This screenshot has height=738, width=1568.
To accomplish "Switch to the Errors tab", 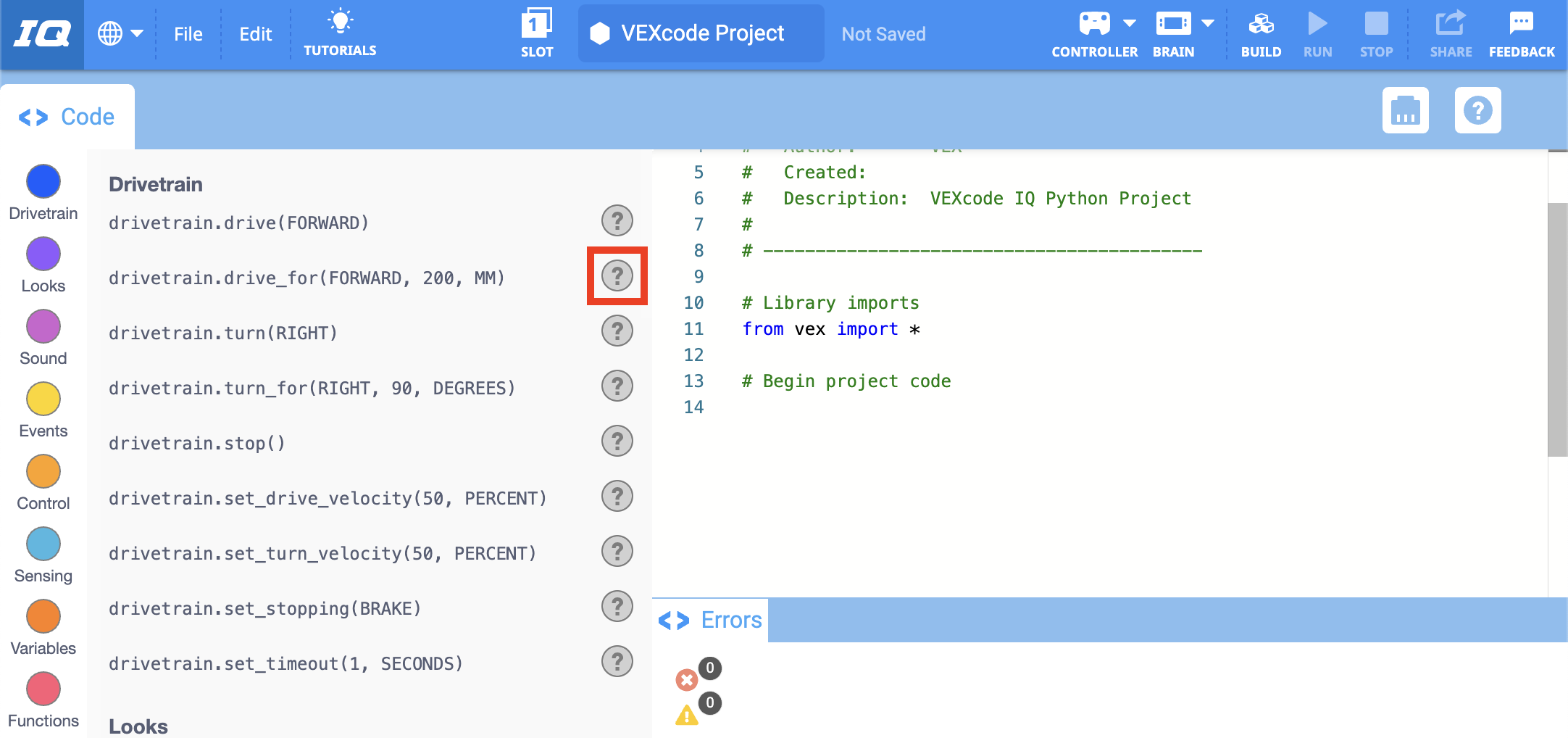I will pyautogui.click(x=710, y=620).
